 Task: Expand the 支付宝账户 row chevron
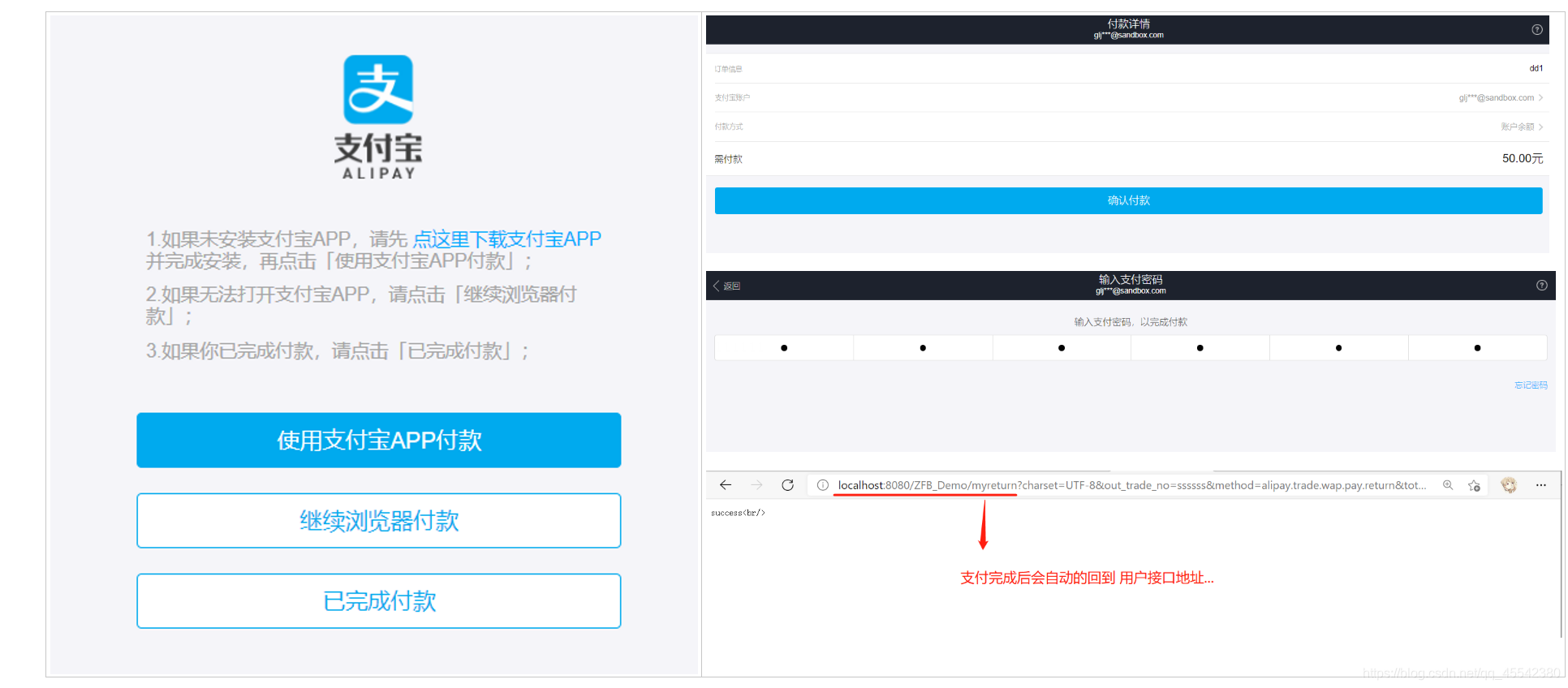pos(1540,98)
